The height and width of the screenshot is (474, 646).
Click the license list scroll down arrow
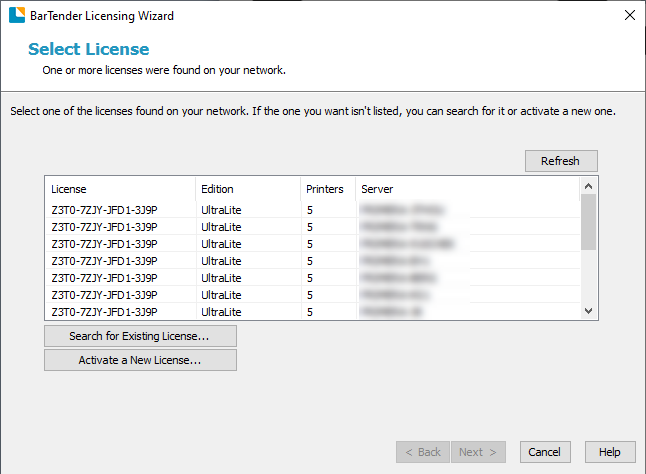click(589, 312)
